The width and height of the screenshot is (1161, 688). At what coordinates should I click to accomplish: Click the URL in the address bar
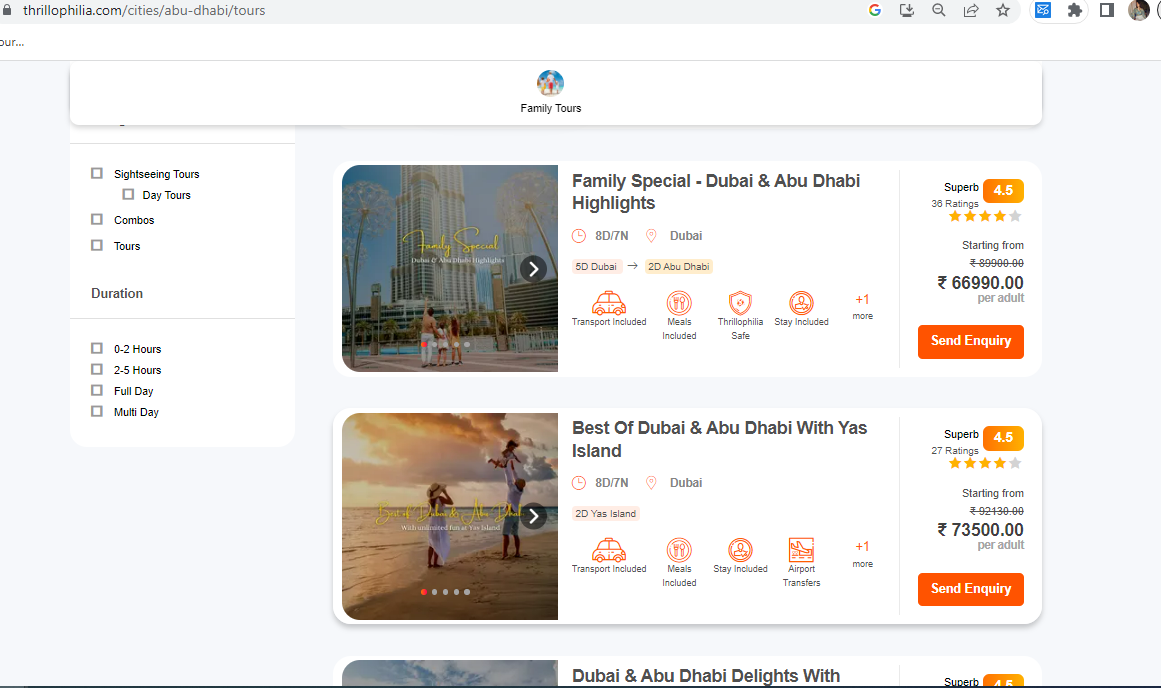(144, 10)
